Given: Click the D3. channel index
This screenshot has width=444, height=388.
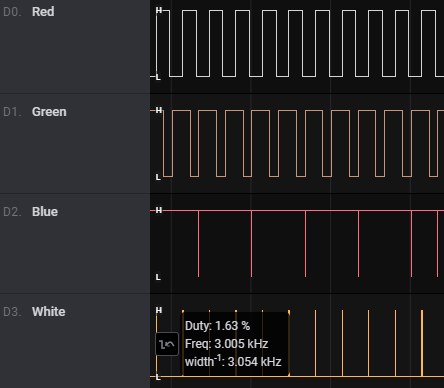Looking at the screenshot, I should pyautogui.click(x=12, y=312).
